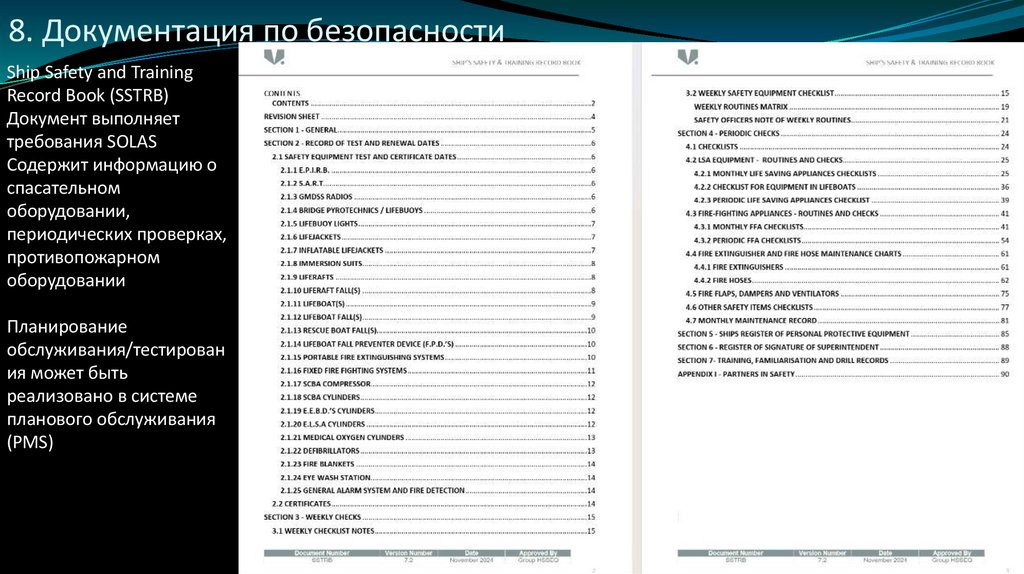The width and height of the screenshot is (1024, 574).
Task: Open "Section 5 - Ships Register of Personal Protective Equipment"
Action: [843, 334]
